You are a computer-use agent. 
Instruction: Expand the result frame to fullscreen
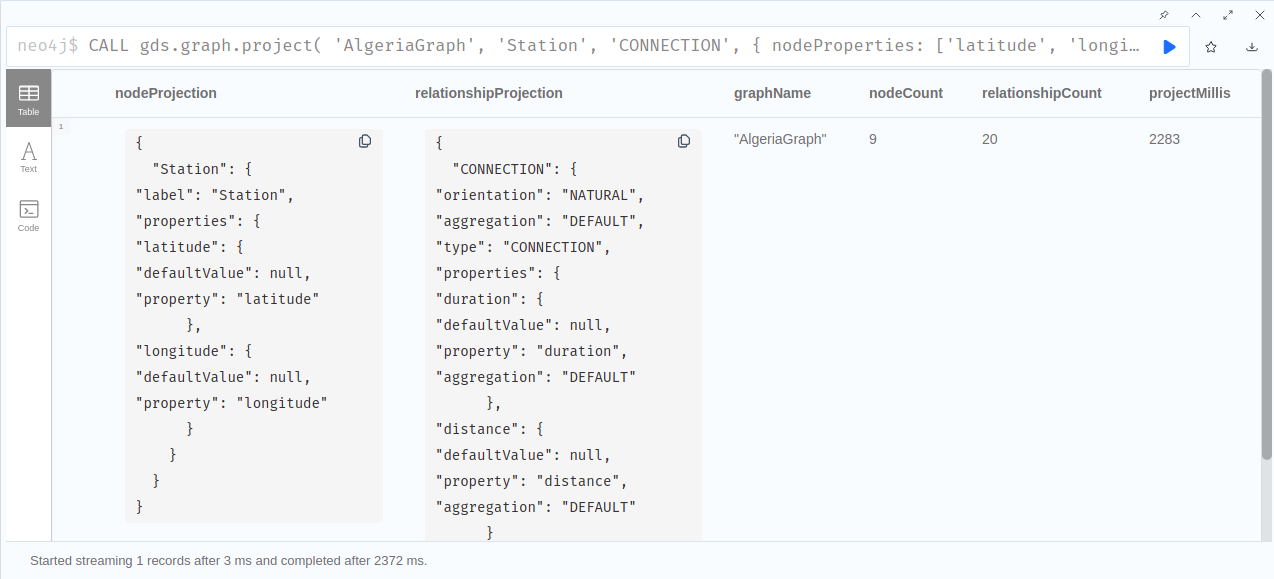point(1228,15)
